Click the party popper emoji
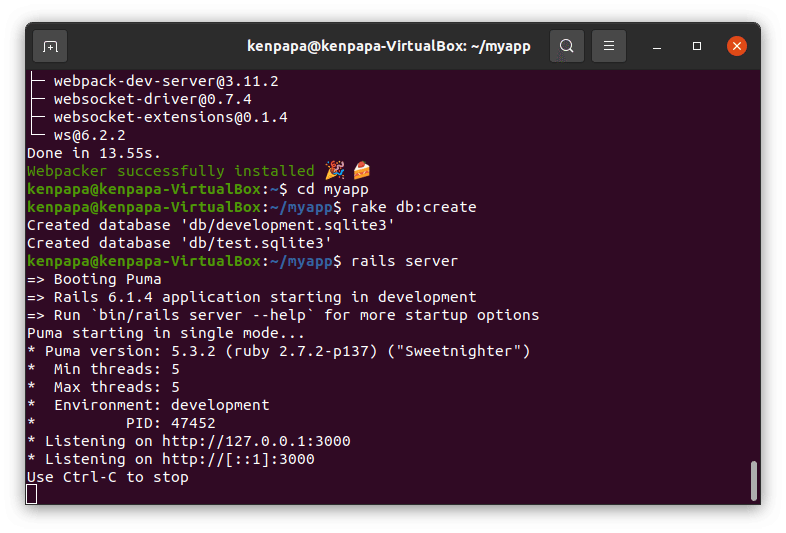The image size is (786, 533). (x=334, y=171)
